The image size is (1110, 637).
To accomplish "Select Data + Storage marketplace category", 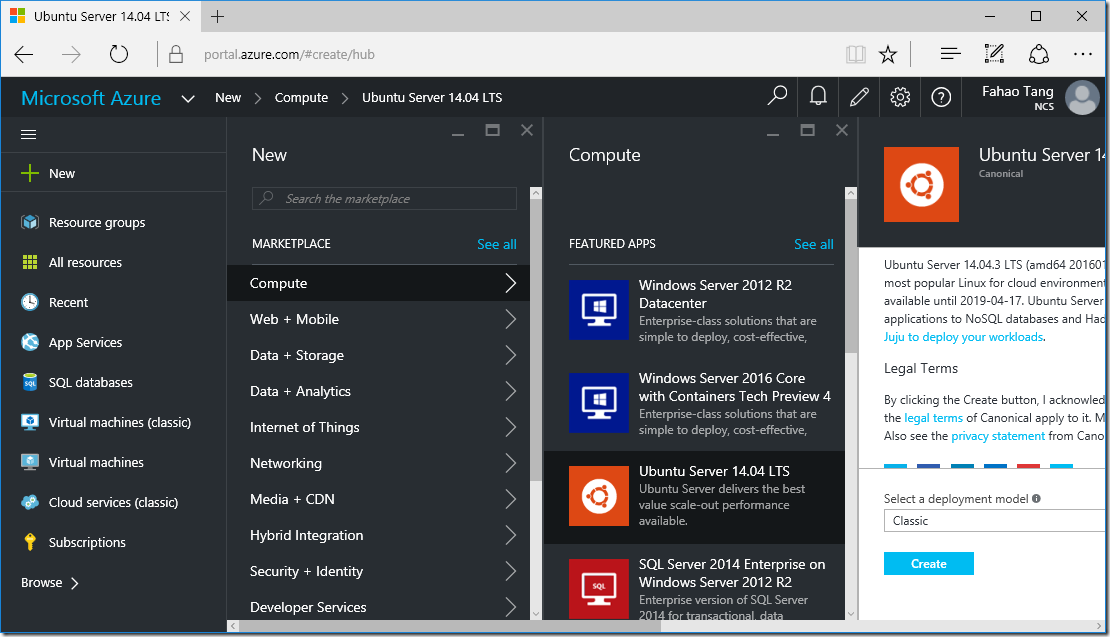I will (378, 355).
